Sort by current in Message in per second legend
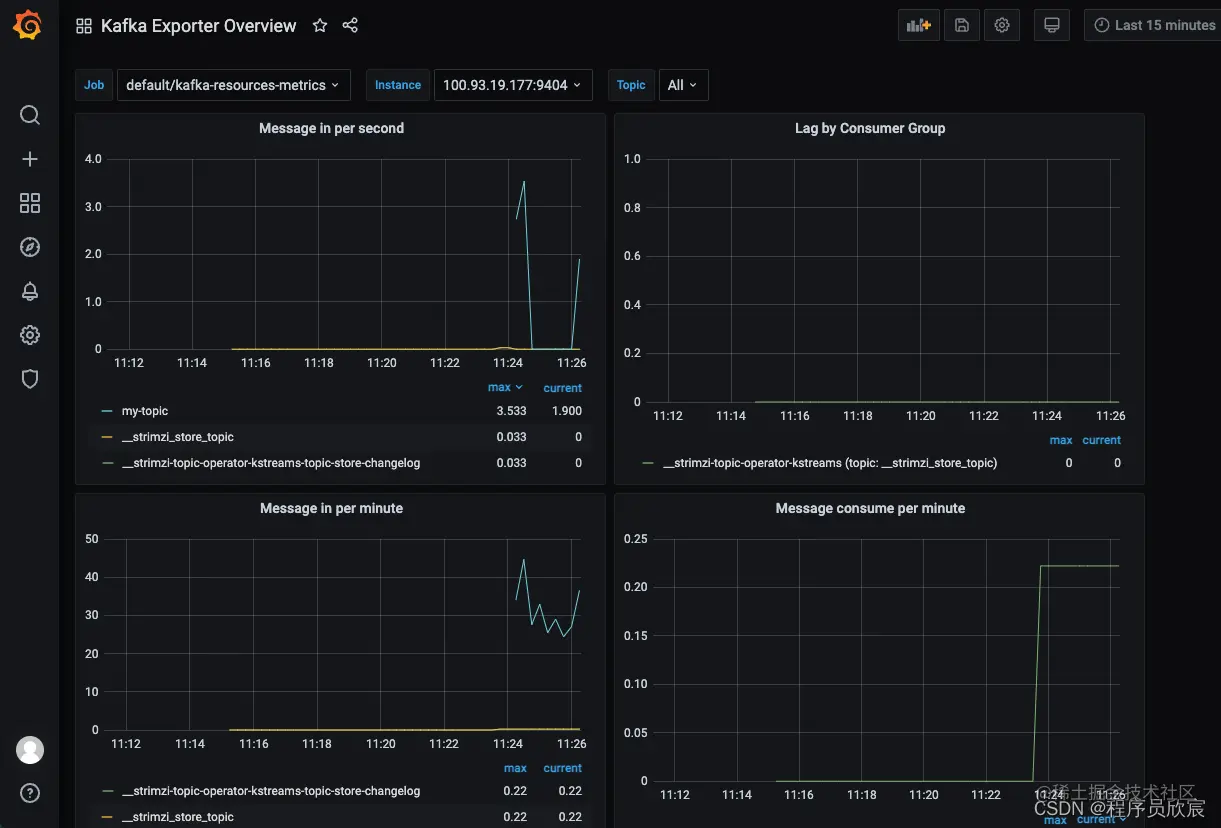This screenshot has height=828, width=1221. (x=562, y=388)
